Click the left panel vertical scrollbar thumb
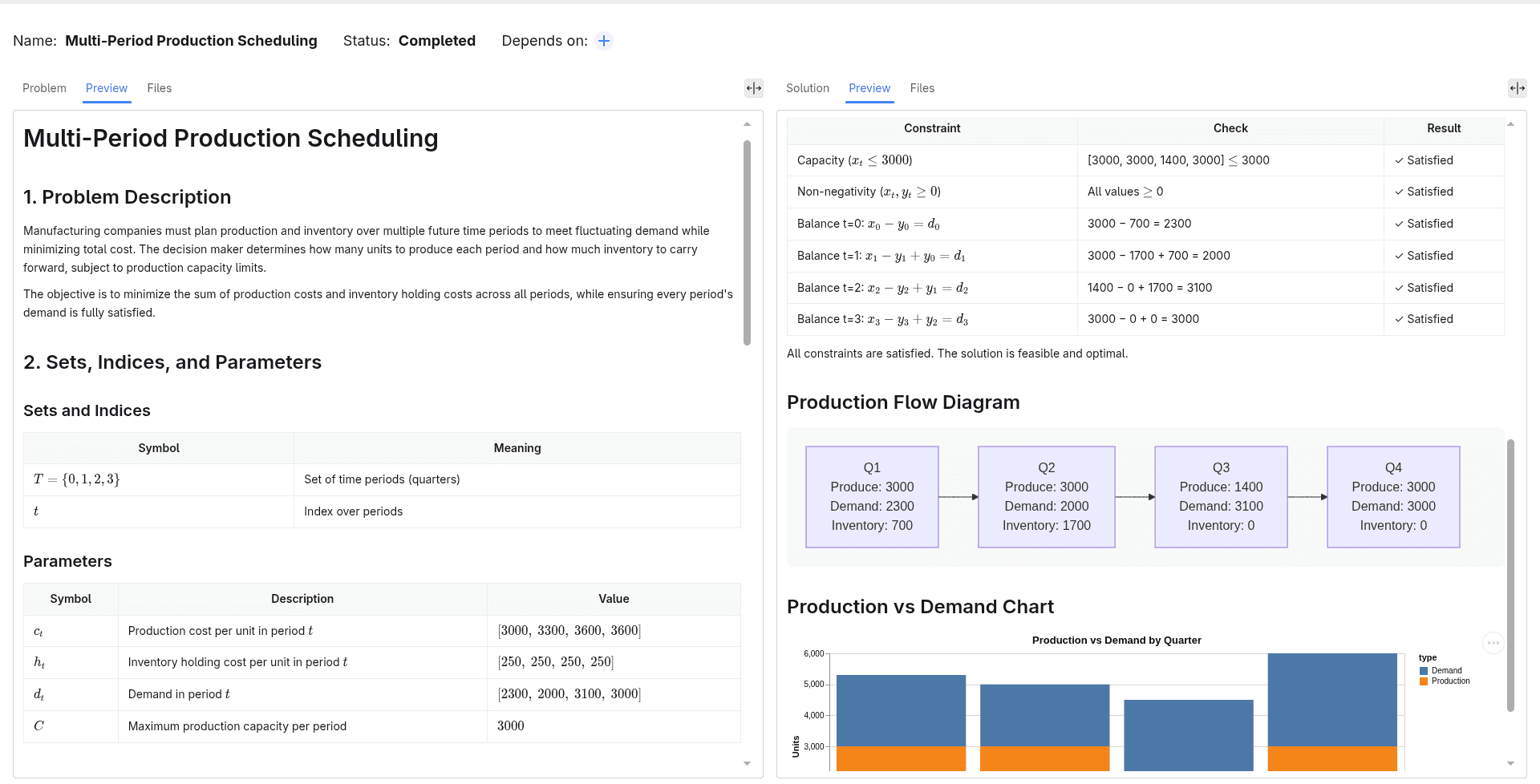The image size is (1540, 784). pos(747,243)
